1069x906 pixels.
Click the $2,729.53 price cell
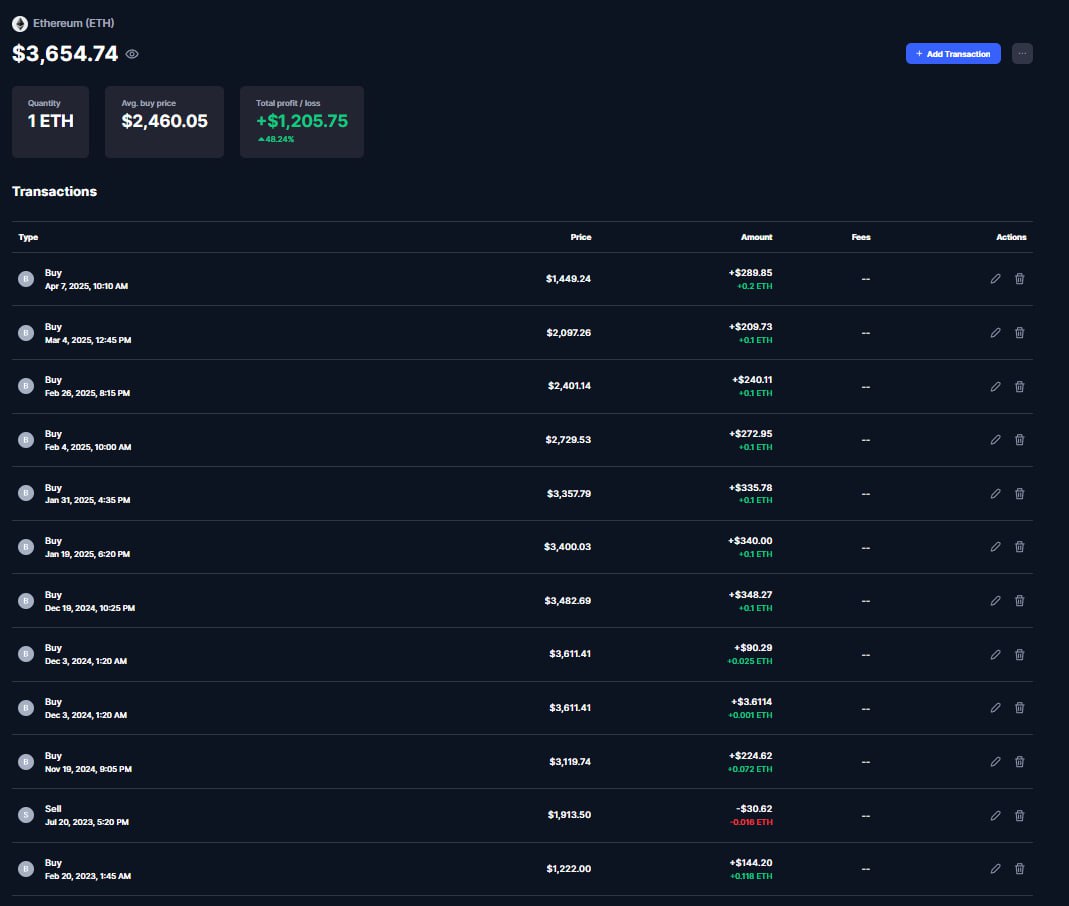[568, 440]
